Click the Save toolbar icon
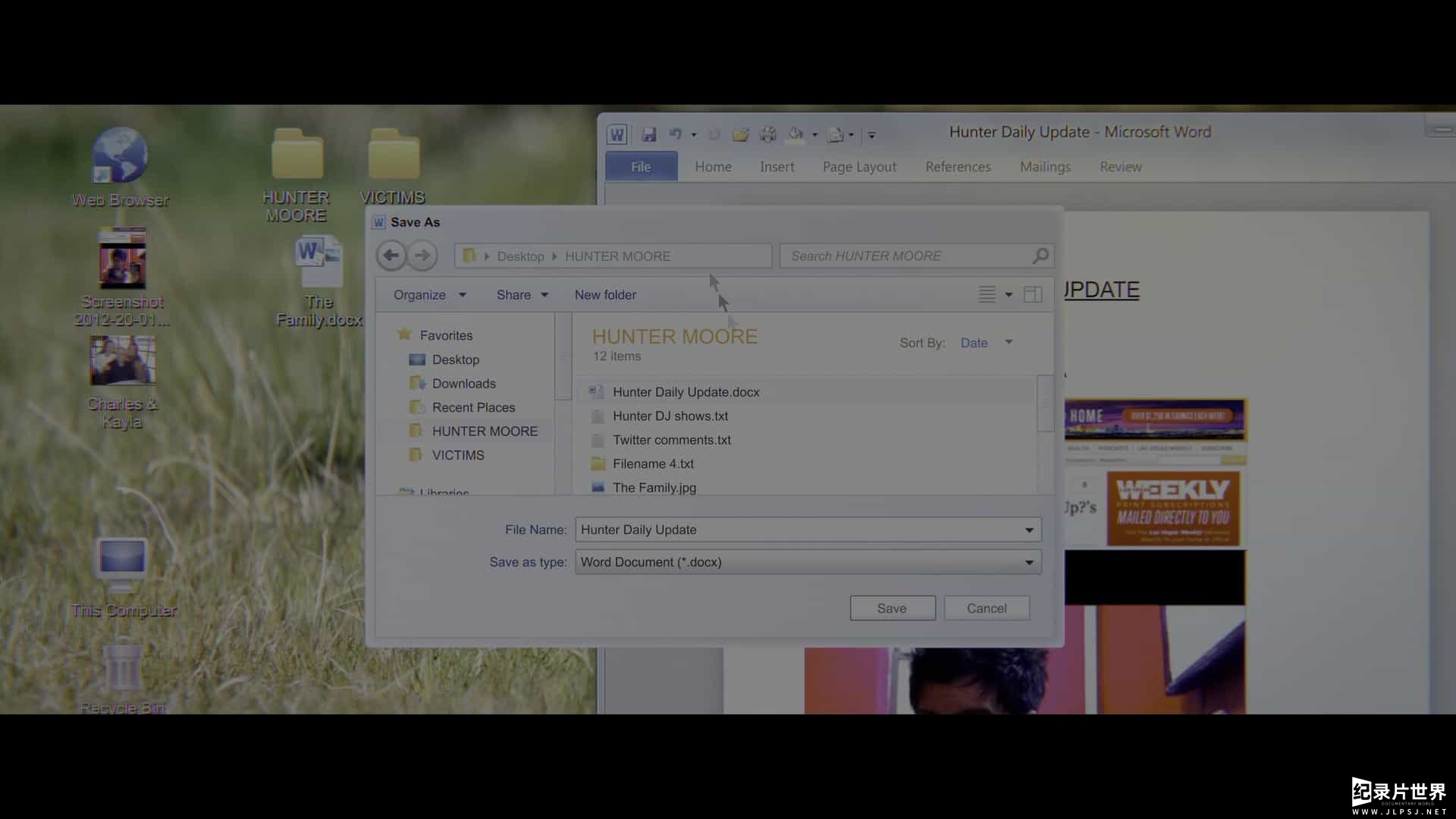The image size is (1456, 819). [x=648, y=133]
